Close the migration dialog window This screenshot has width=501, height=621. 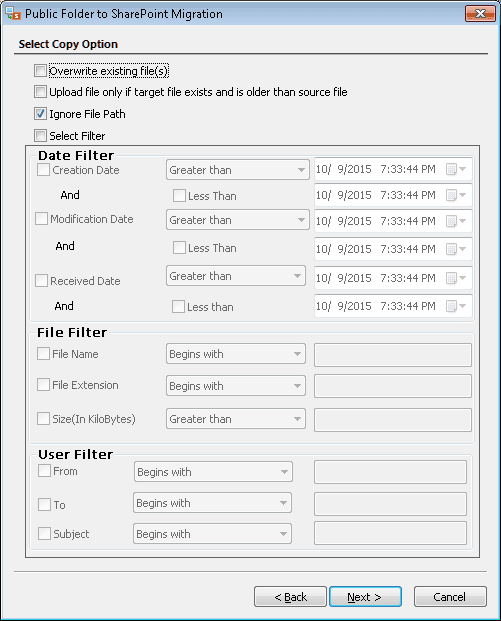coord(480,13)
